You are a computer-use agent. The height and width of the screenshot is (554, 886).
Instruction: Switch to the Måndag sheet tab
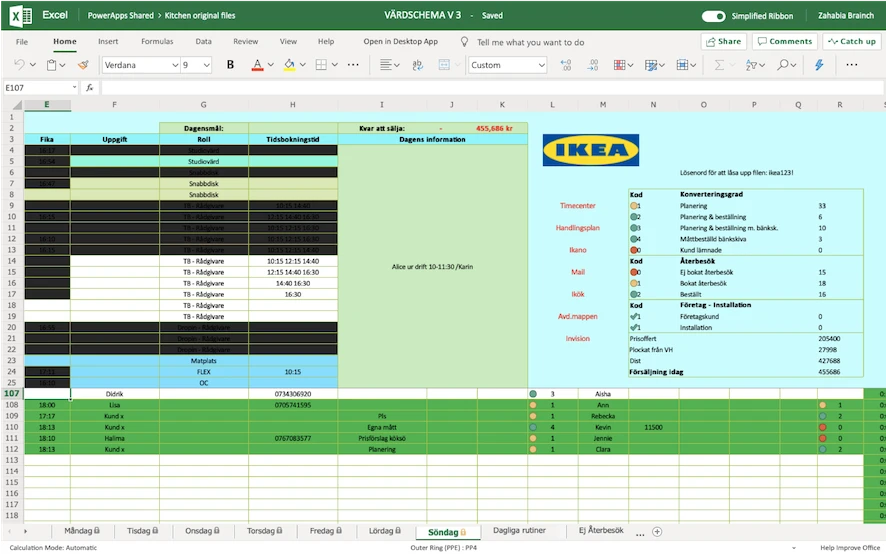79,531
